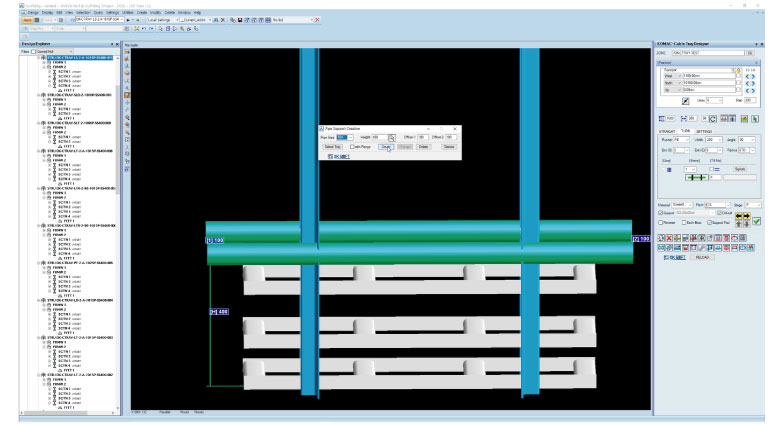Click the last icon in the lower tray tool row
Image resolution: width=784 pixels, height=425 pixels.
750,248
